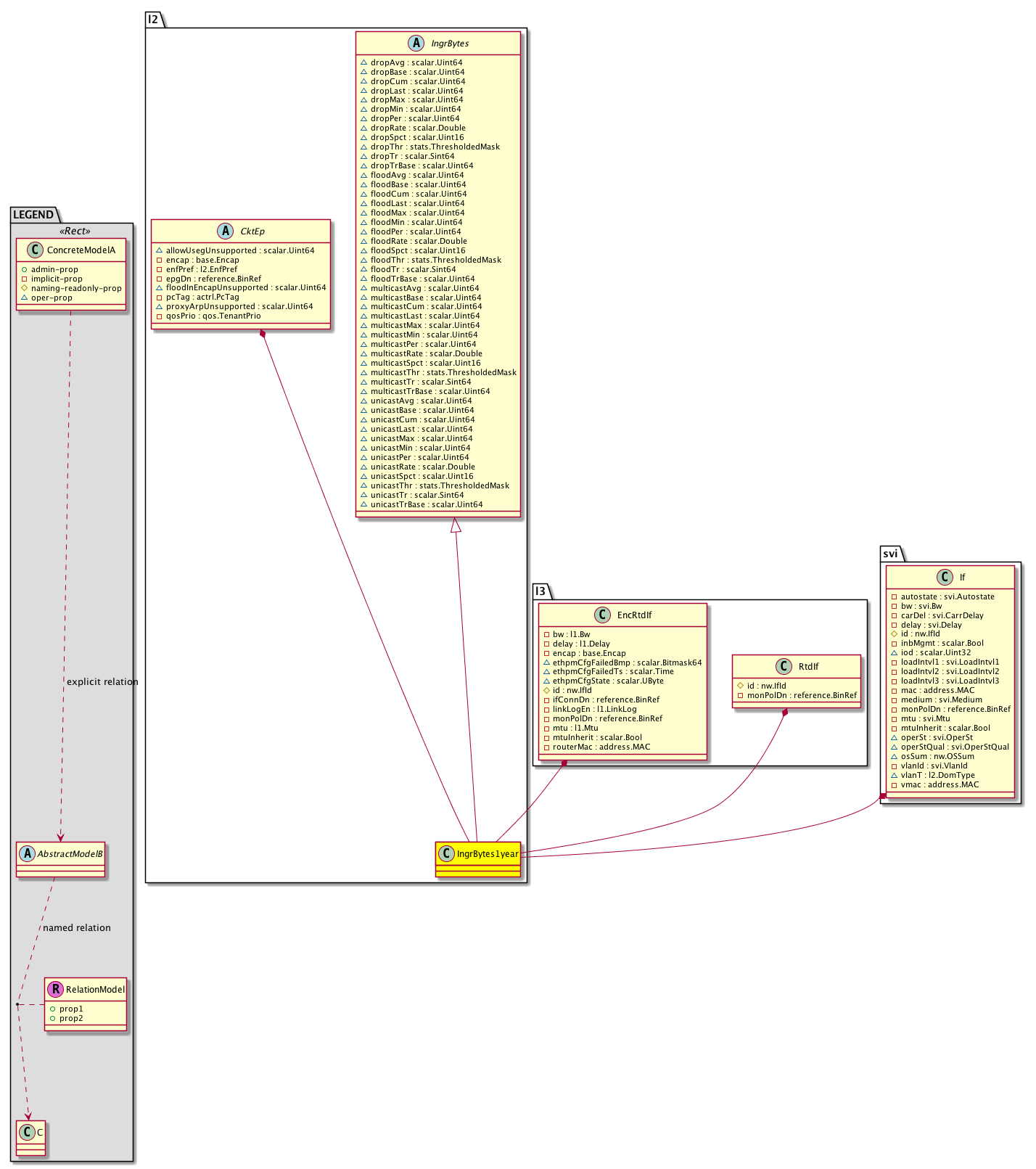Click the 'explicit relation' arrow label
Screen dimensions: 1036x1169
[102, 682]
